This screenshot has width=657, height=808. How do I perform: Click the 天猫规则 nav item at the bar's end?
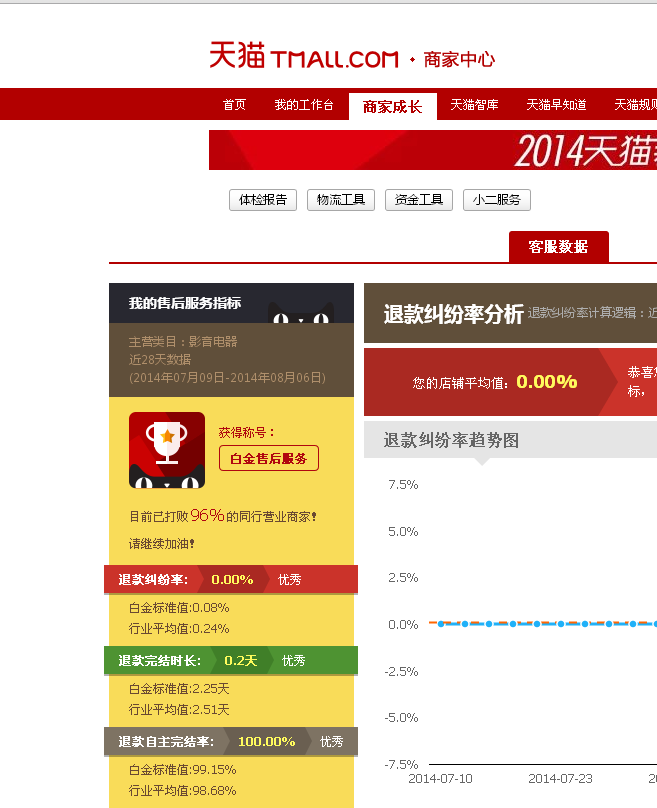[x=635, y=105]
